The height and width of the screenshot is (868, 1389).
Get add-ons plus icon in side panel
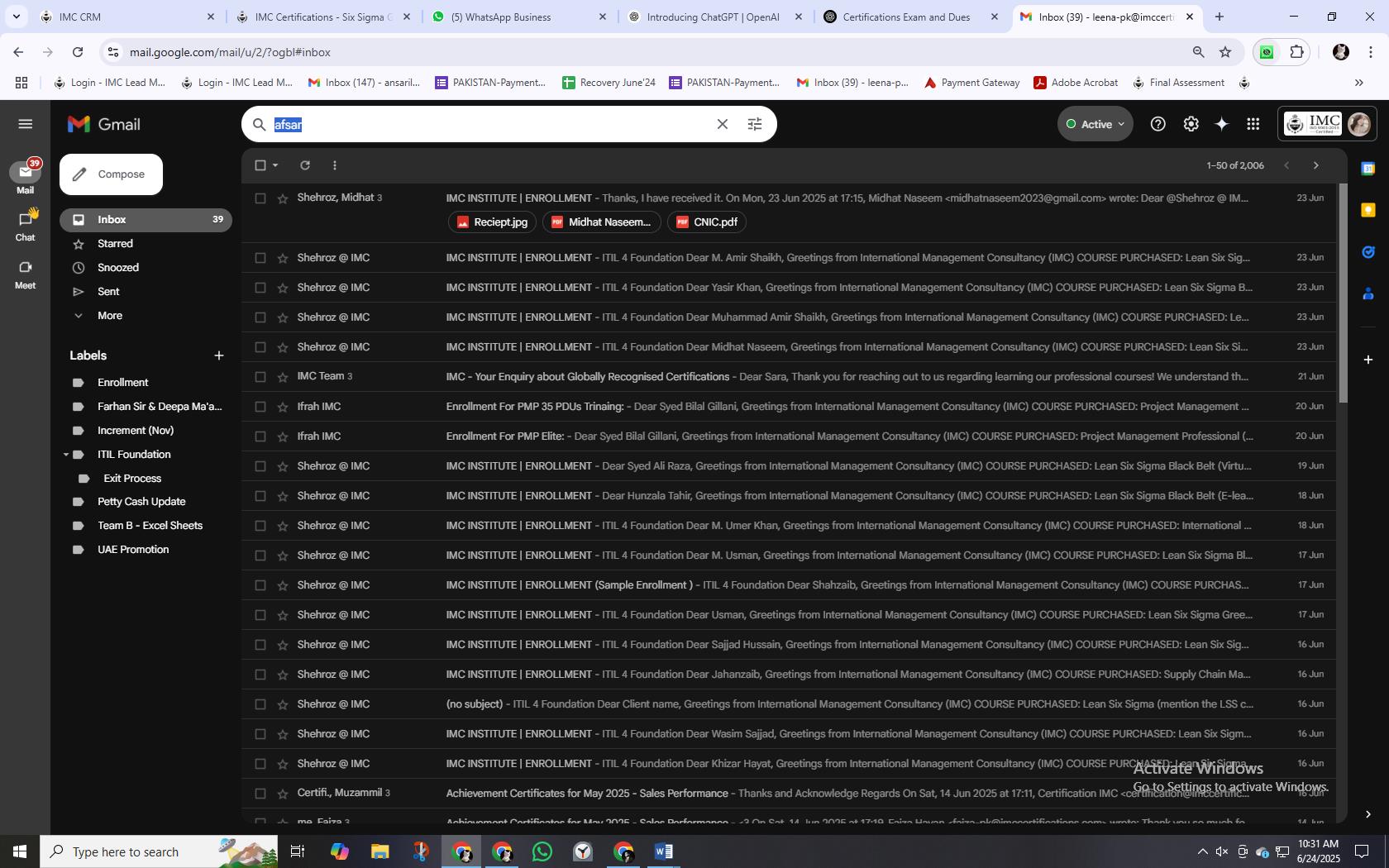pos(1368,360)
